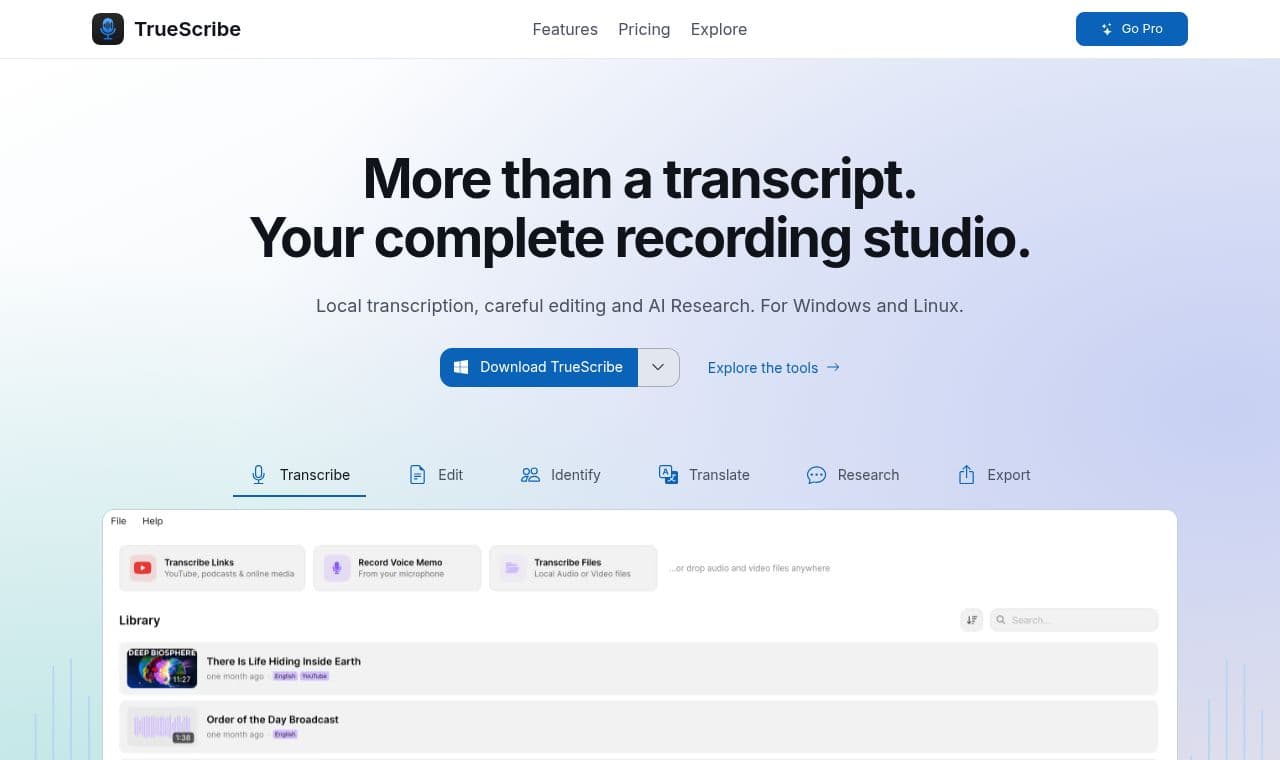This screenshot has height=760, width=1280.
Task: Select the Export tab
Action: pos(994,475)
